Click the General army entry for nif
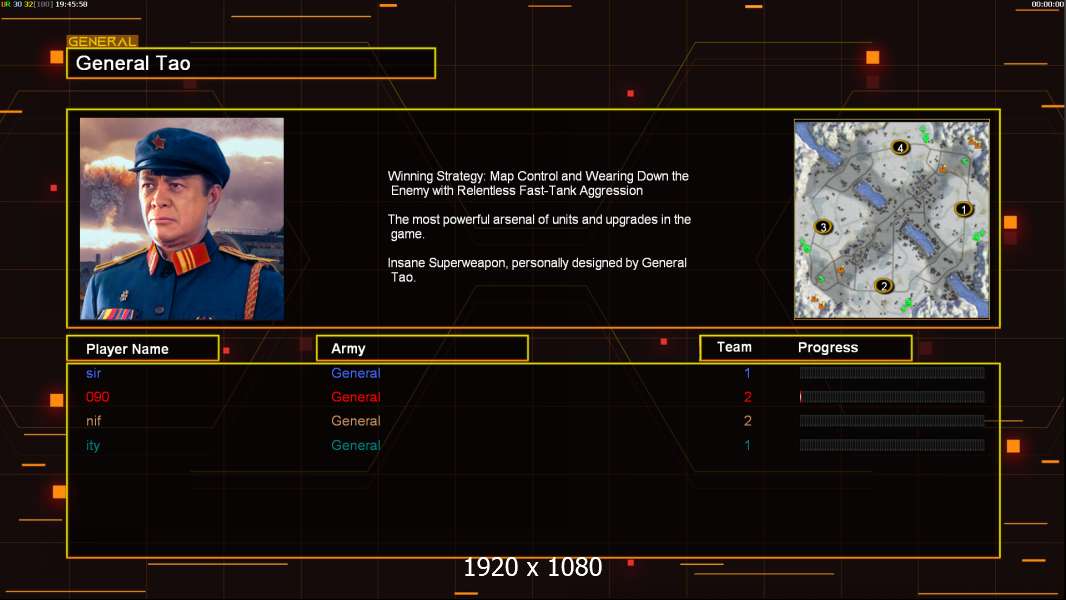This screenshot has height=600, width=1066. coord(356,421)
